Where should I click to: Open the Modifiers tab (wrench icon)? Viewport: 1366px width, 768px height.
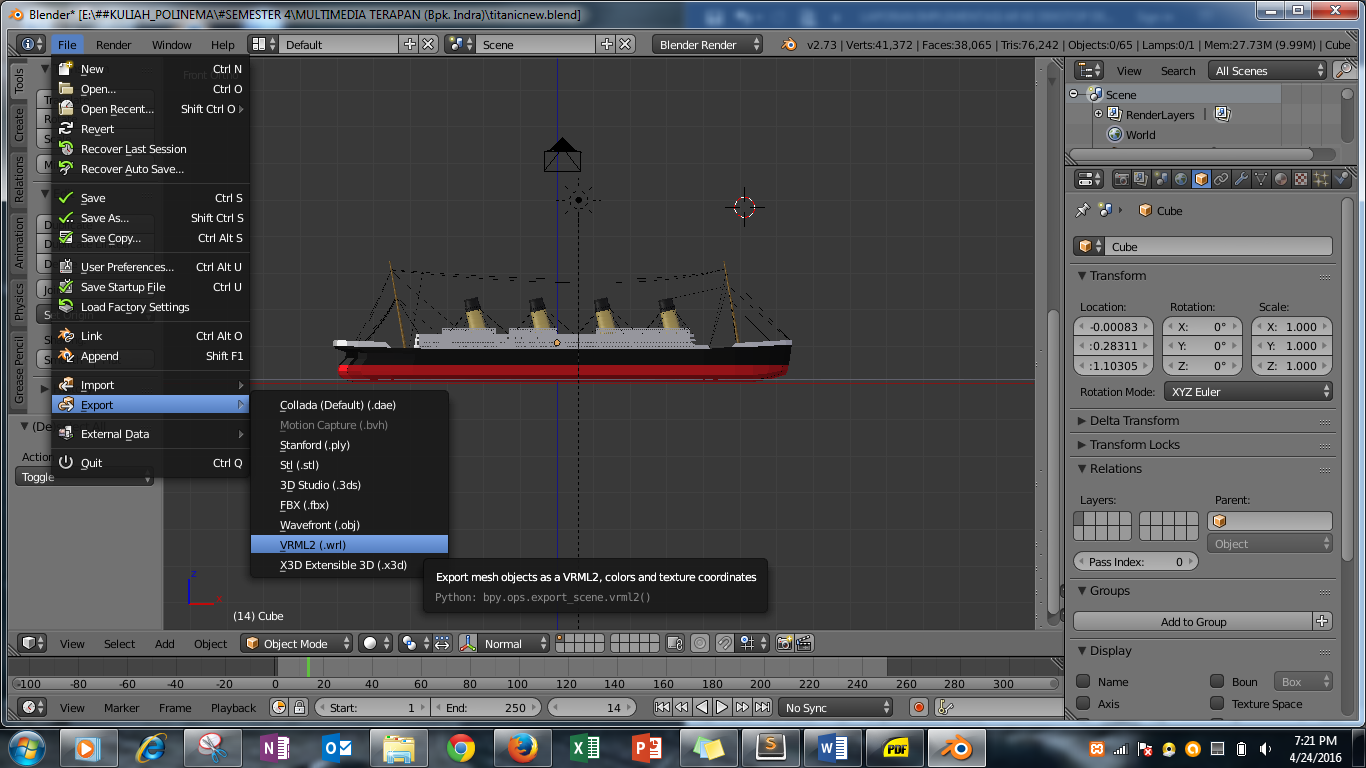(x=1241, y=179)
